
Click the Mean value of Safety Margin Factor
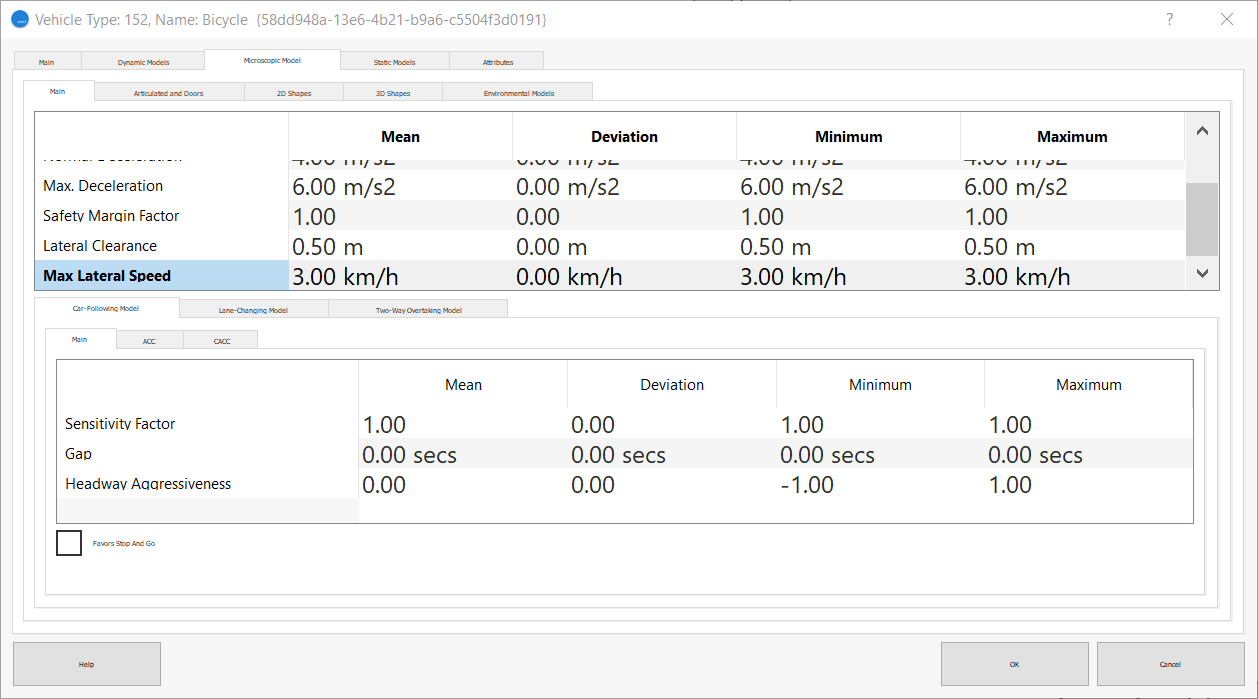tap(400, 216)
